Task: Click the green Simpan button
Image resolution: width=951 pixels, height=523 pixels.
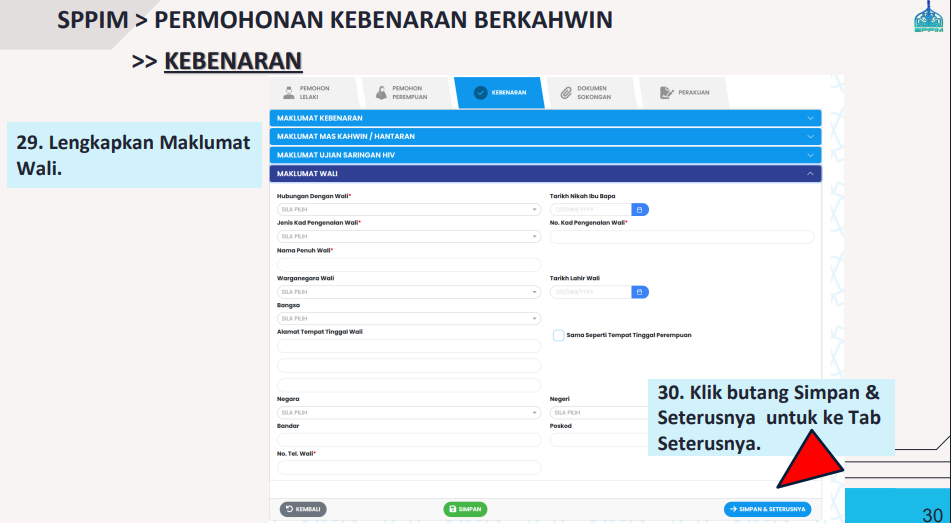Action: point(465,509)
